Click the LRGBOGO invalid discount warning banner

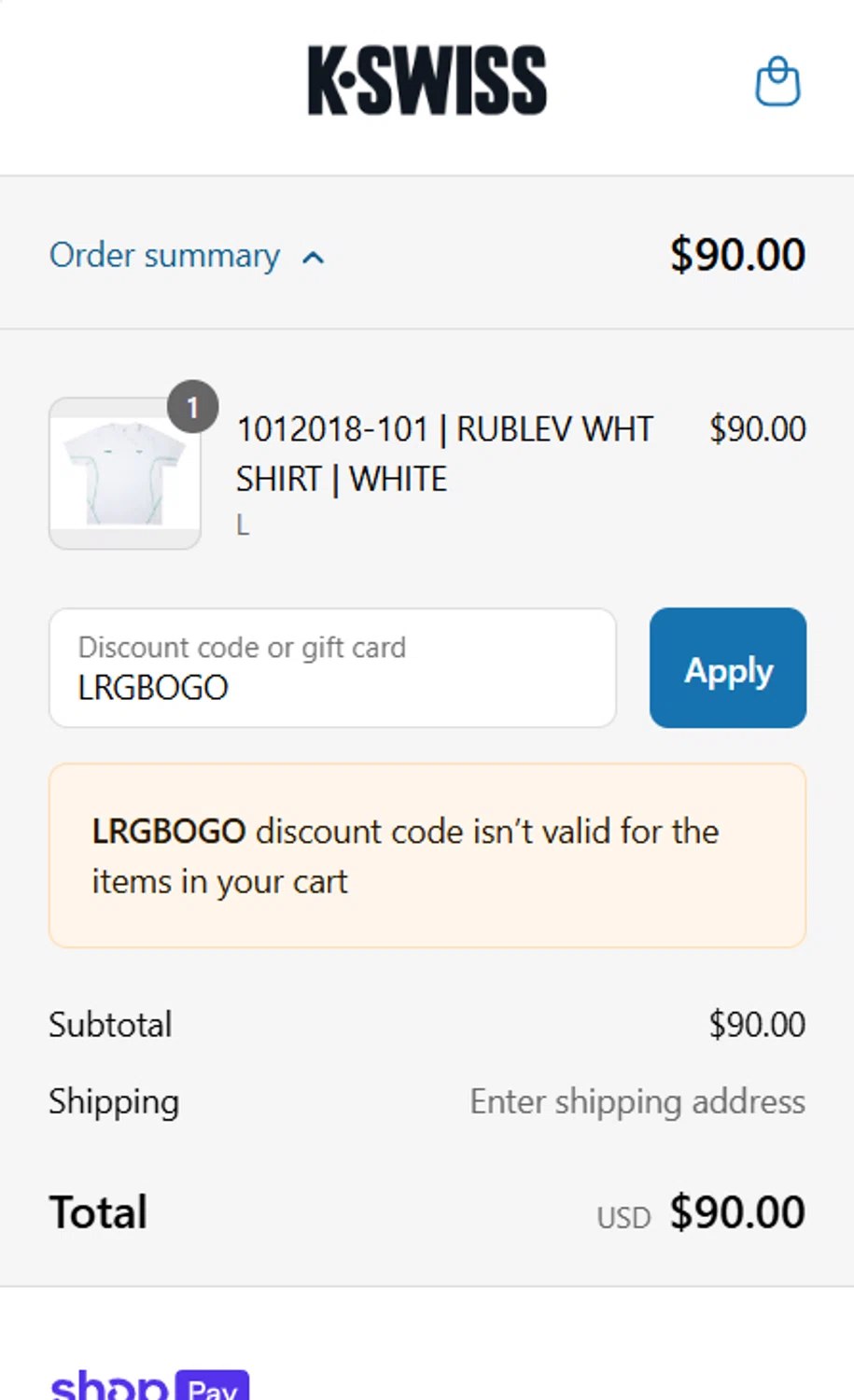(427, 856)
